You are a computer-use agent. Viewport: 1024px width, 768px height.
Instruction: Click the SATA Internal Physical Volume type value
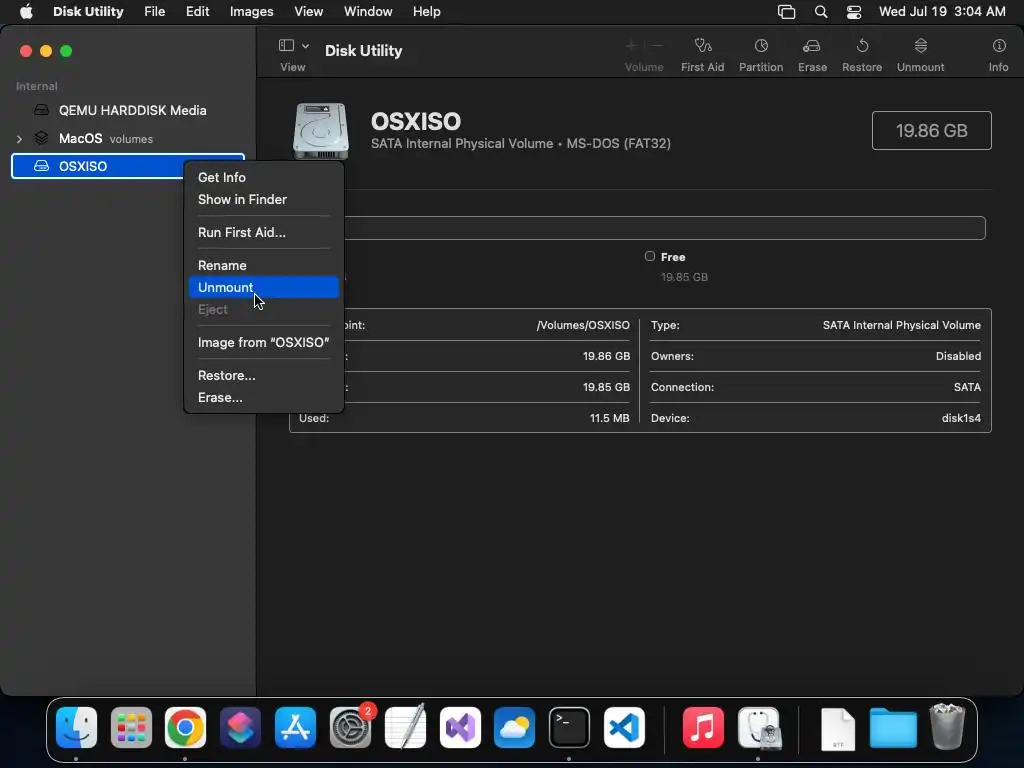coord(901,325)
